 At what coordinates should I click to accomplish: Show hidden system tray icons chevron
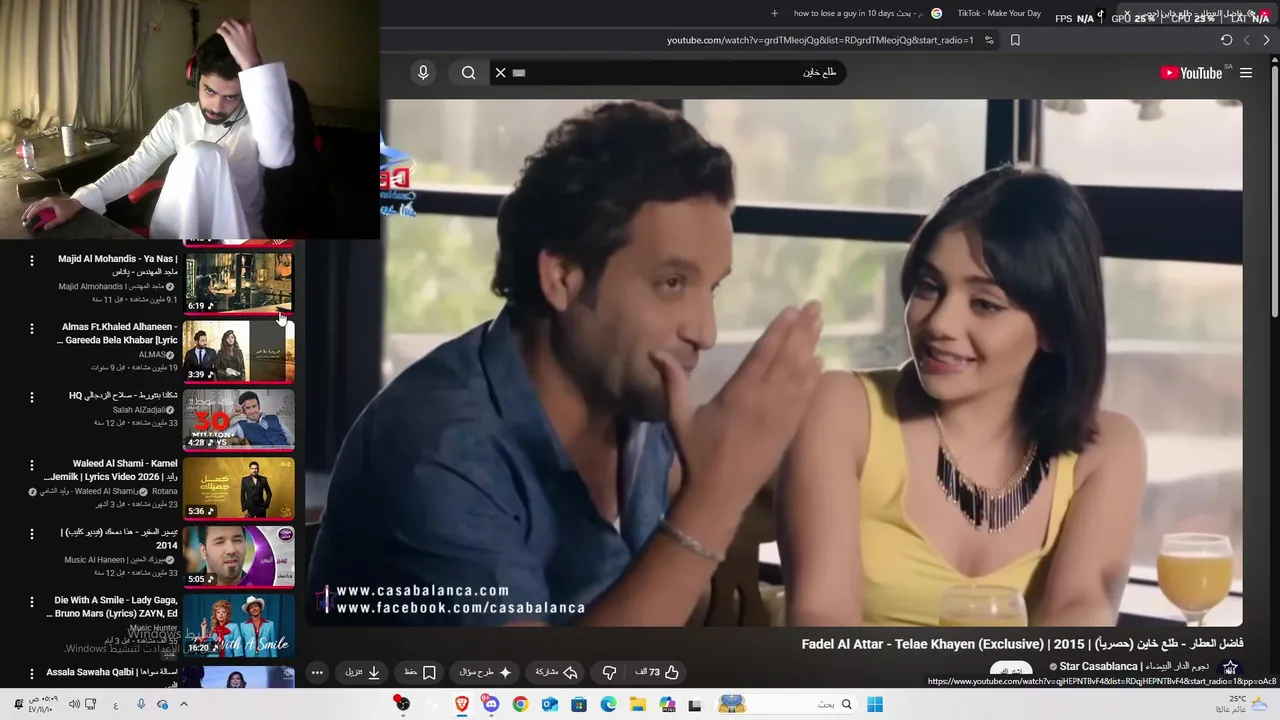point(184,704)
